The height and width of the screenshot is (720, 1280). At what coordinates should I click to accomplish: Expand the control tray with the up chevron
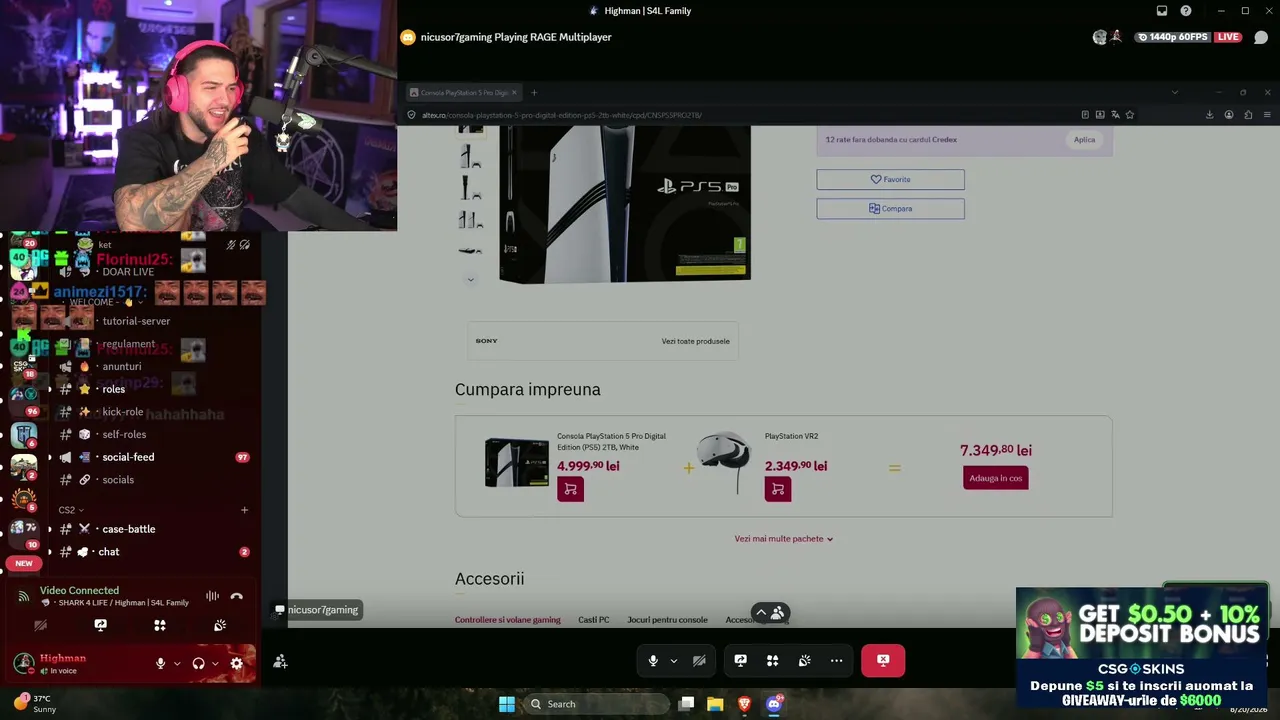coord(761,613)
